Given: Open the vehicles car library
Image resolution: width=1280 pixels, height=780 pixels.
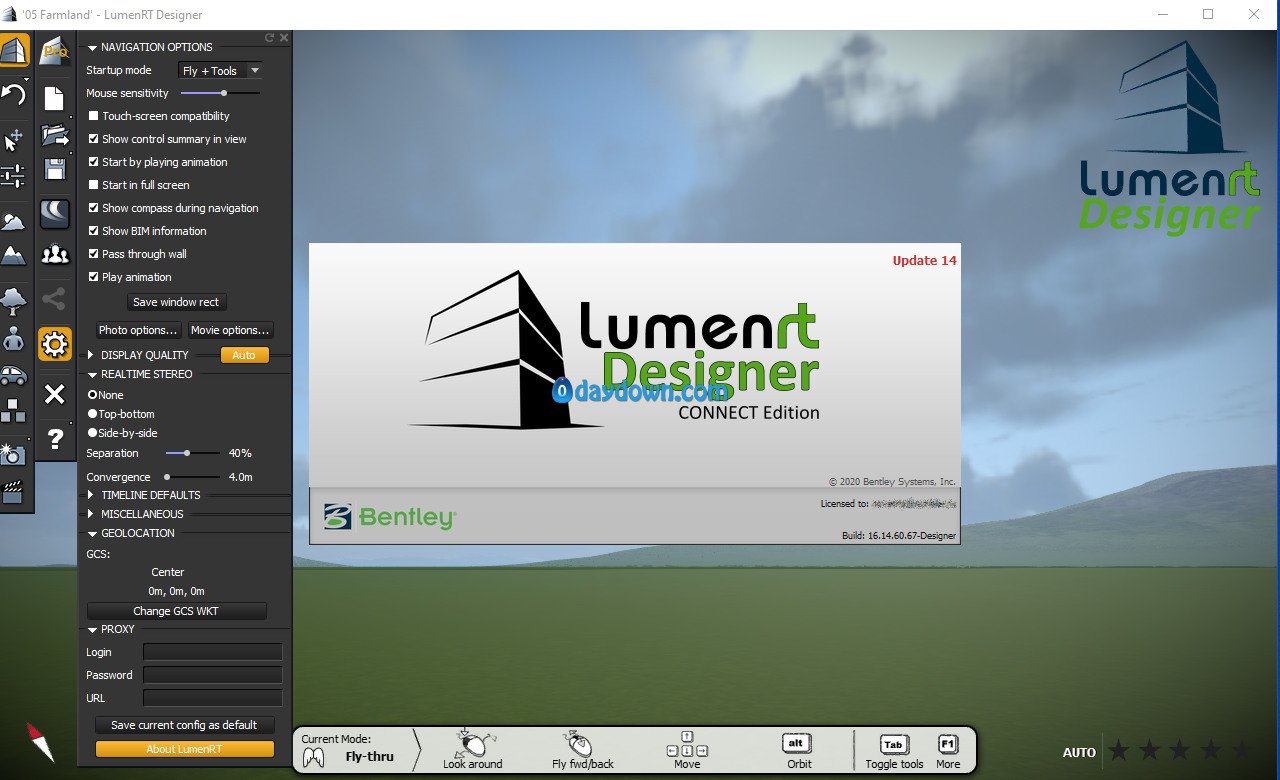Looking at the screenshot, I should [x=13, y=376].
